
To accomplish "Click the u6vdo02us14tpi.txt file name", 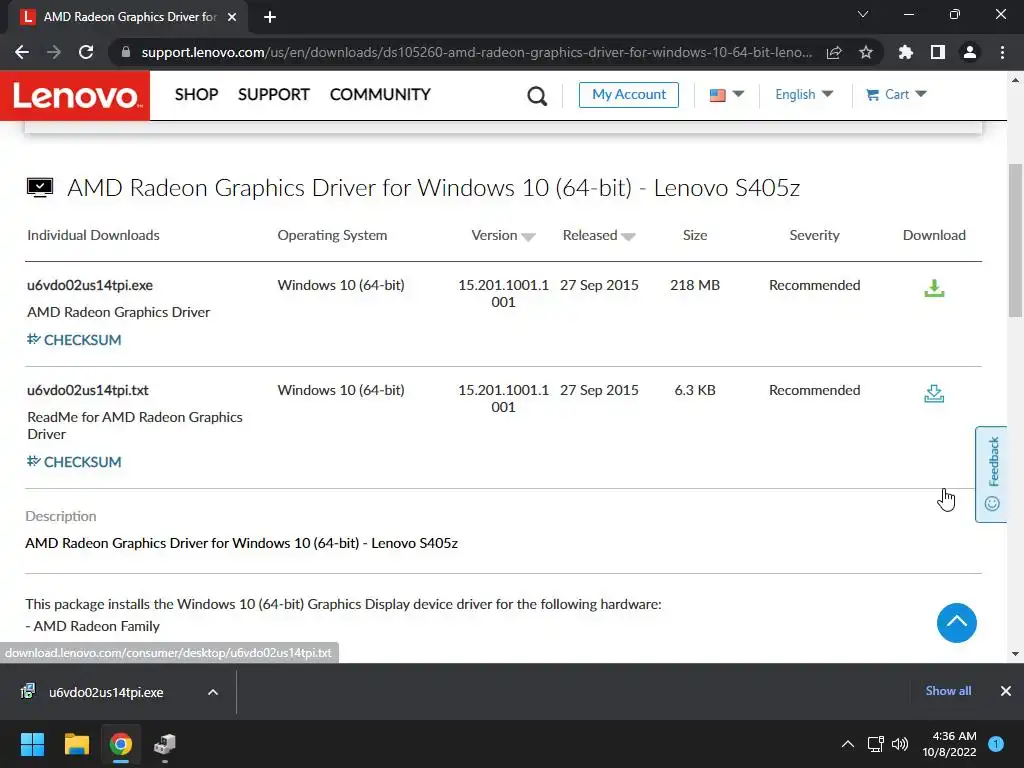I will click(x=88, y=391).
